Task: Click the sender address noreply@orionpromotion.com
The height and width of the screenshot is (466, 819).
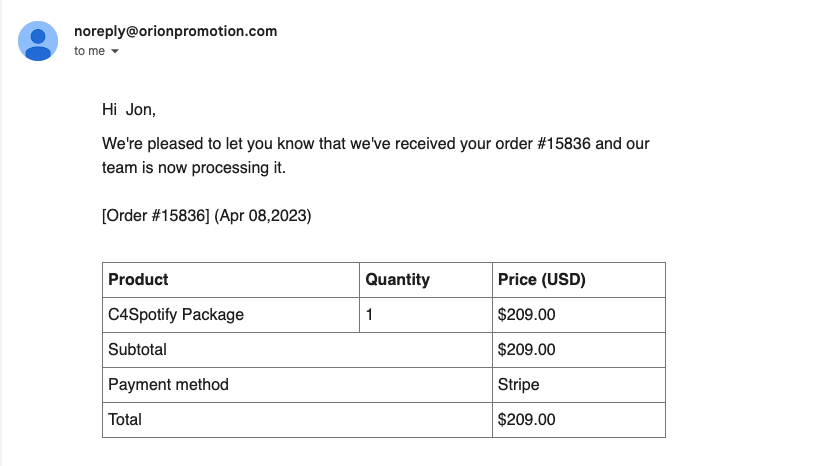Action: click(176, 31)
